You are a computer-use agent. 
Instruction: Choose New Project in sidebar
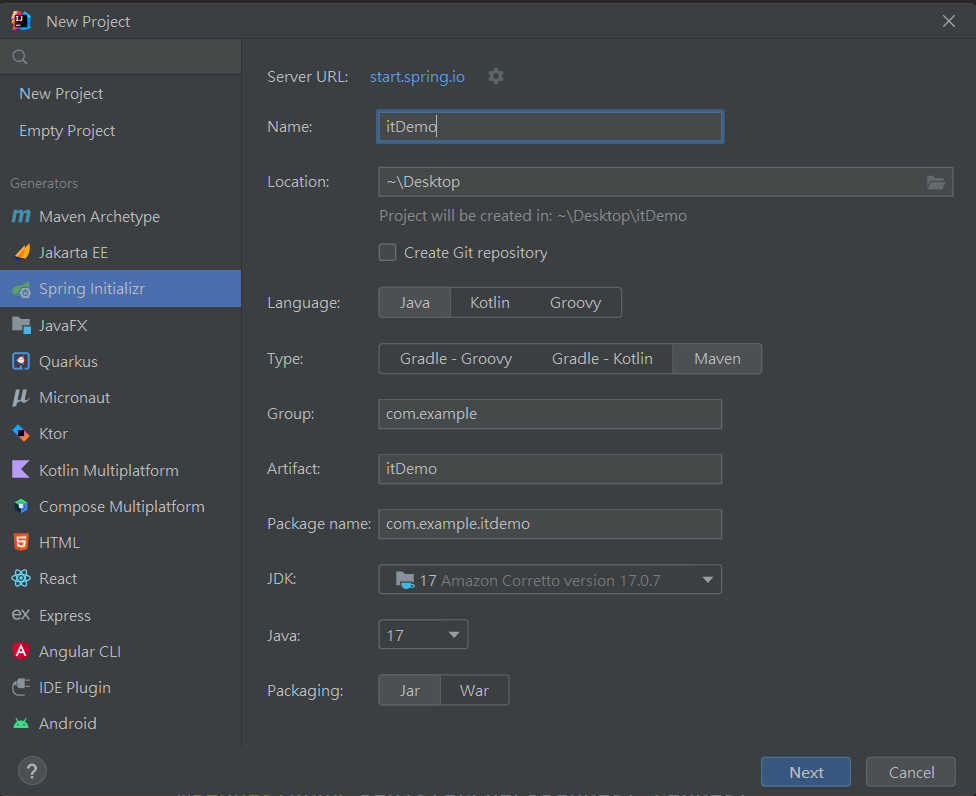tap(61, 94)
